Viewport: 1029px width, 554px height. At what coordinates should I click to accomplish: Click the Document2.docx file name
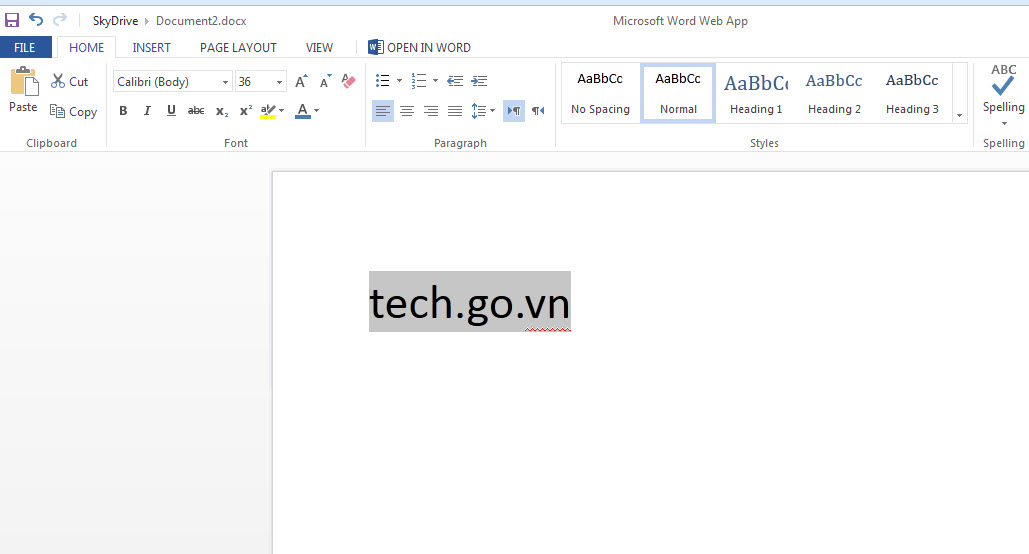click(201, 21)
